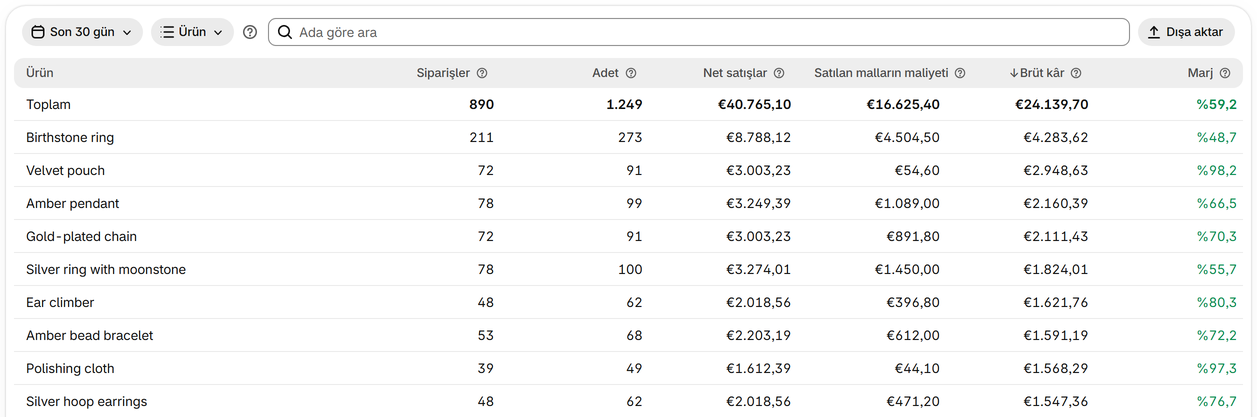This screenshot has height=417, width=1257.
Task: Click the Polishing cloth cost €44,10
Action: click(917, 368)
